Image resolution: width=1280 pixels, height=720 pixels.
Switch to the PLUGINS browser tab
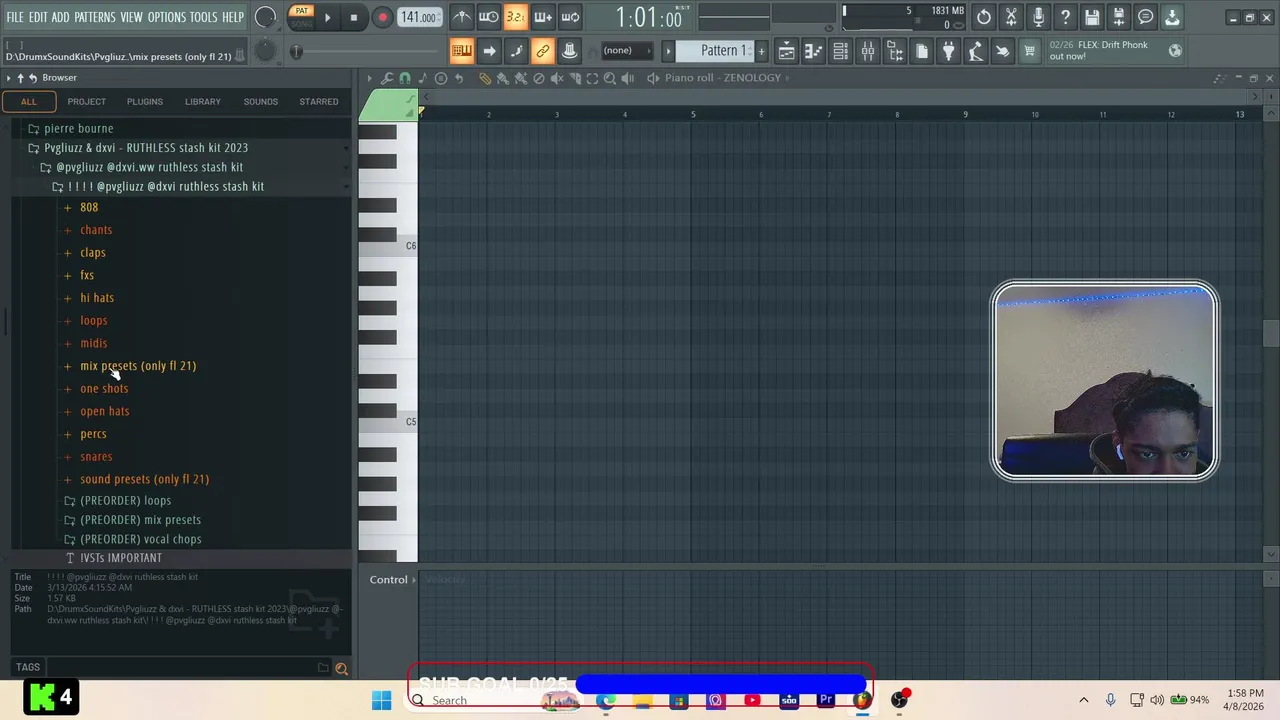(145, 101)
